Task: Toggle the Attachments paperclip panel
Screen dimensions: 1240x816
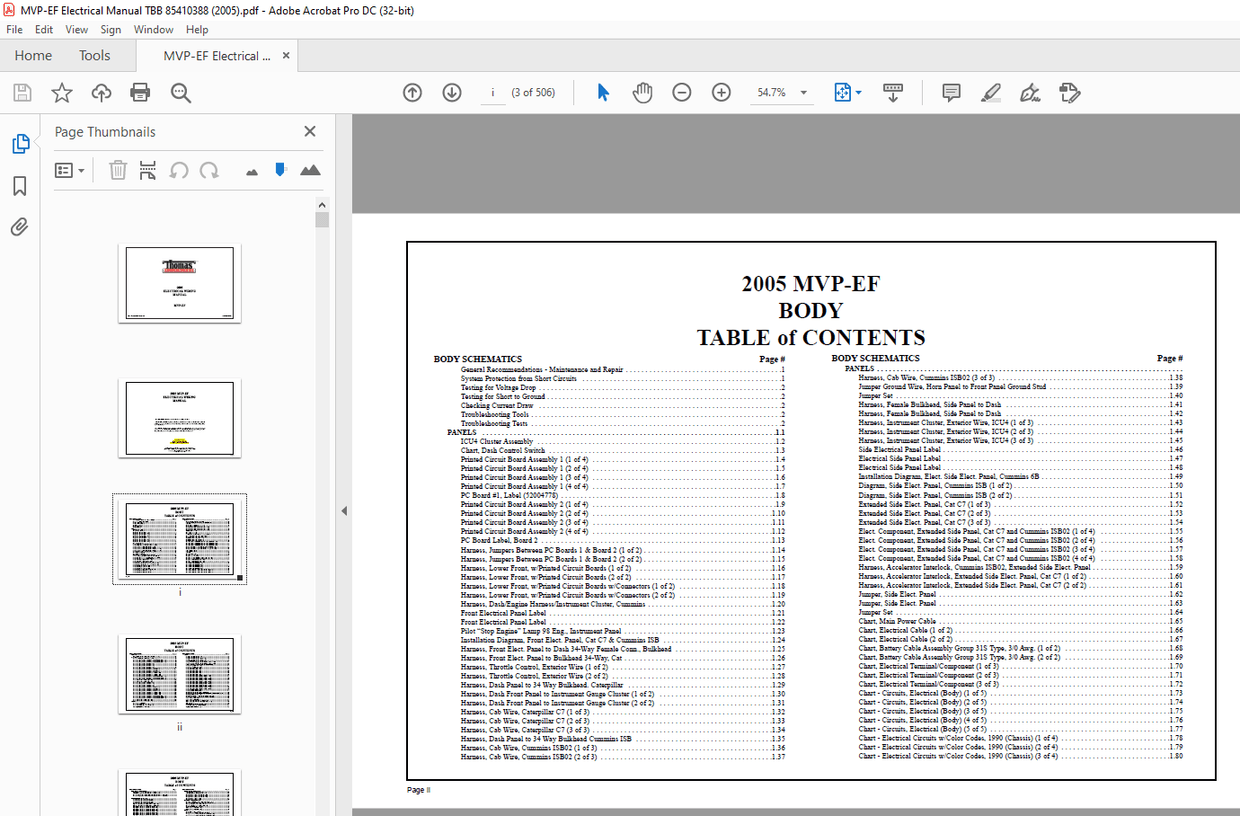Action: click(x=19, y=227)
